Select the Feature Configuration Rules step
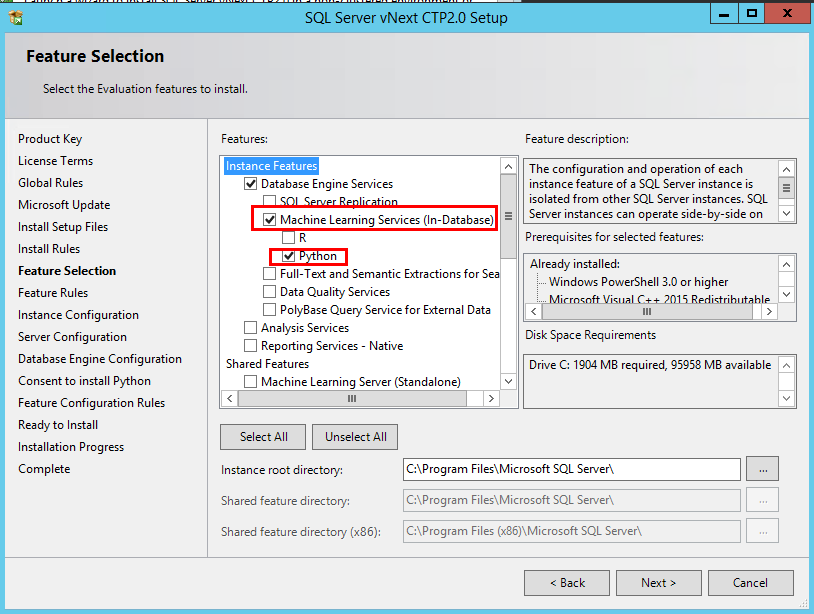Image resolution: width=814 pixels, height=614 pixels. click(91, 403)
